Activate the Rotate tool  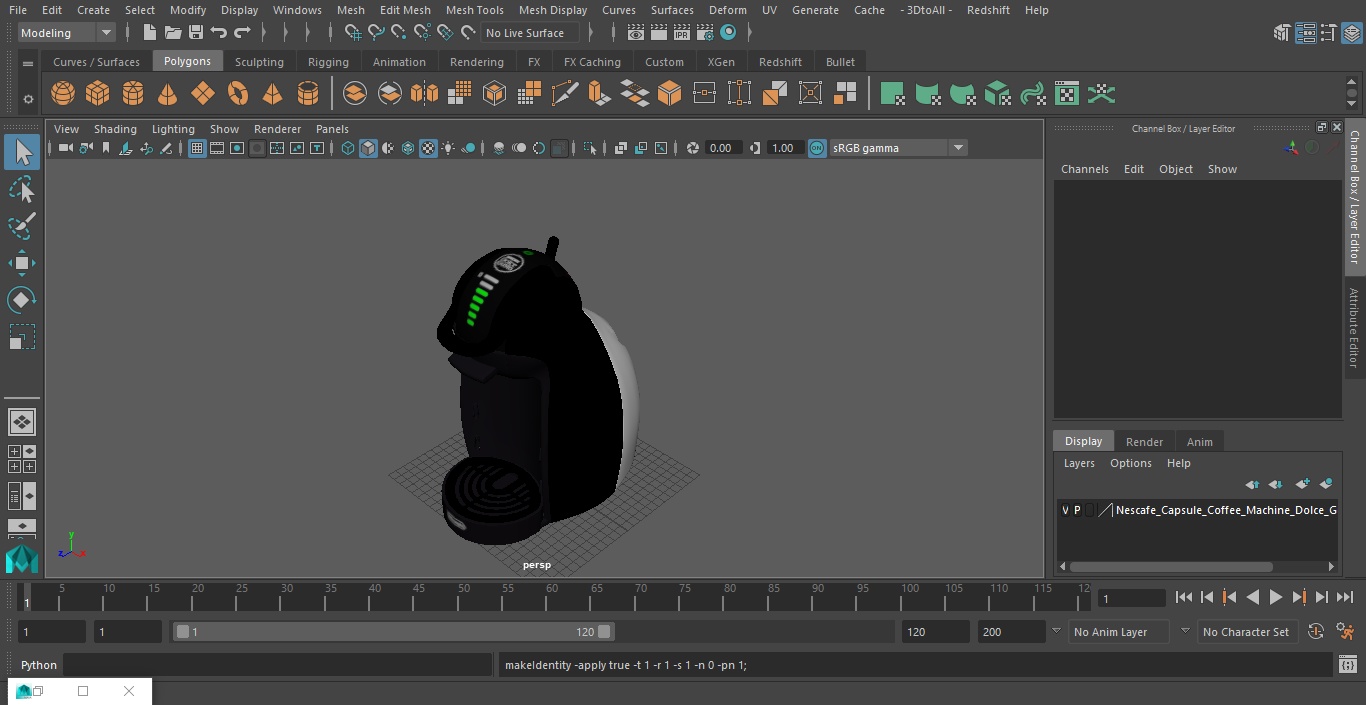22,300
